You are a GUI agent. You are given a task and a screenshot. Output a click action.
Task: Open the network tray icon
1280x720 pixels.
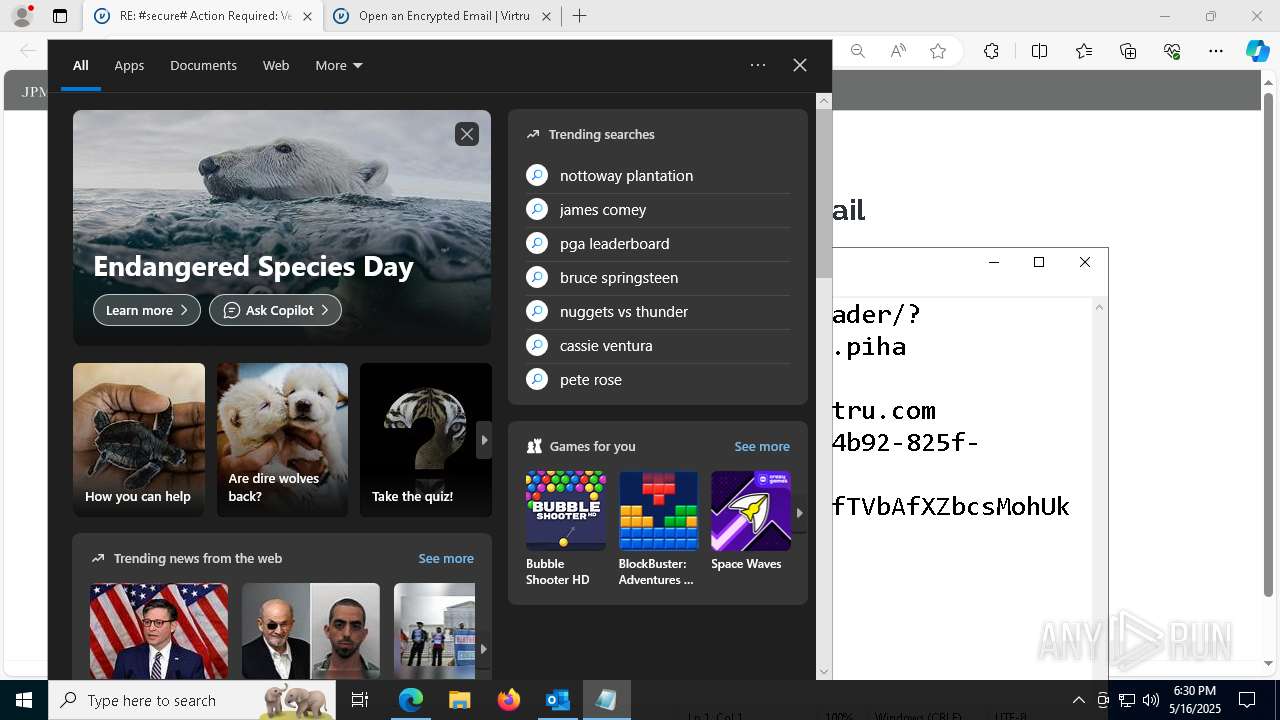click(1127, 700)
